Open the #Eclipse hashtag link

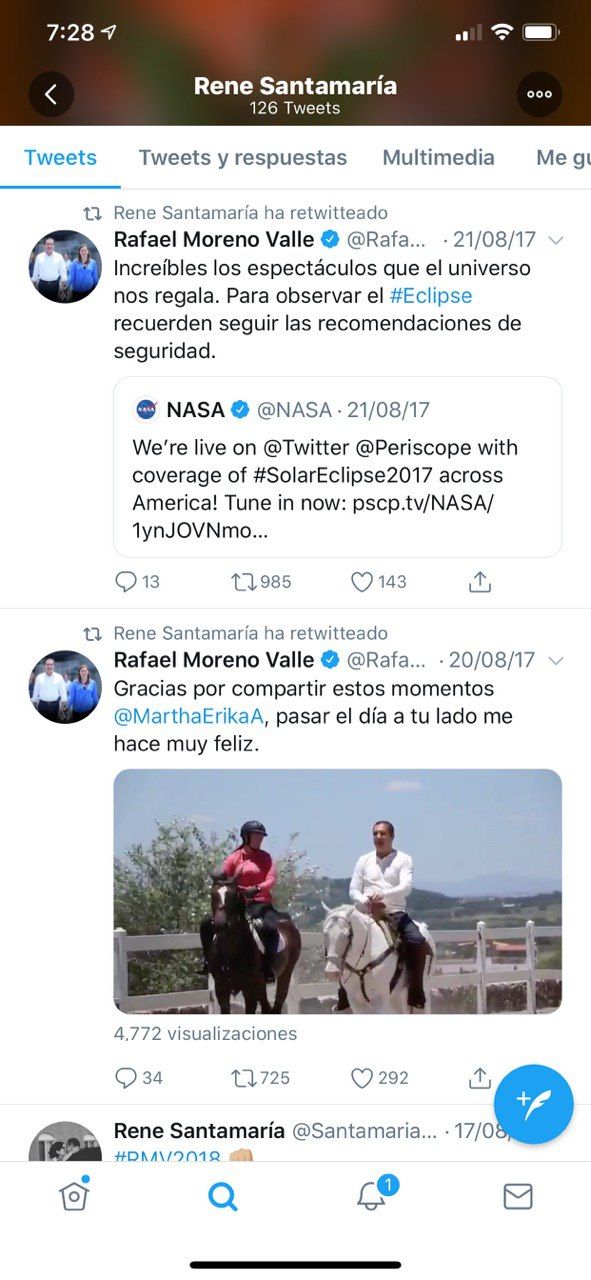[x=430, y=296]
